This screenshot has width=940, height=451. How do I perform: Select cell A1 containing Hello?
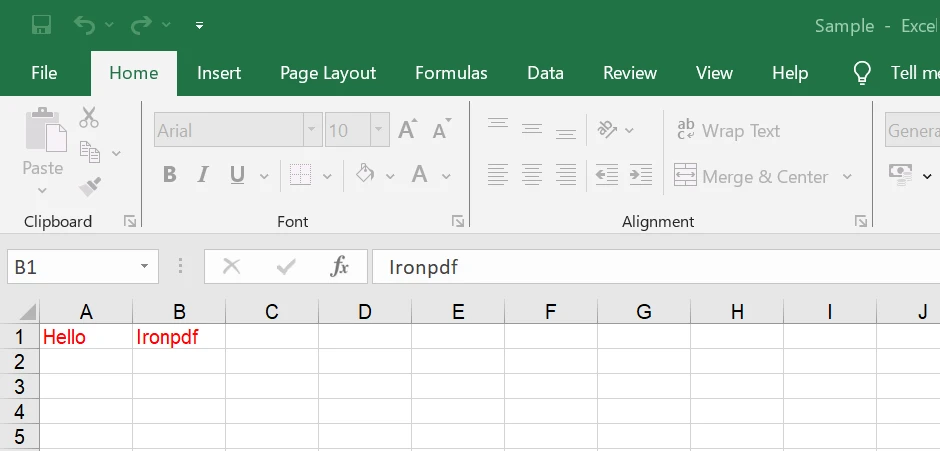tap(86, 337)
